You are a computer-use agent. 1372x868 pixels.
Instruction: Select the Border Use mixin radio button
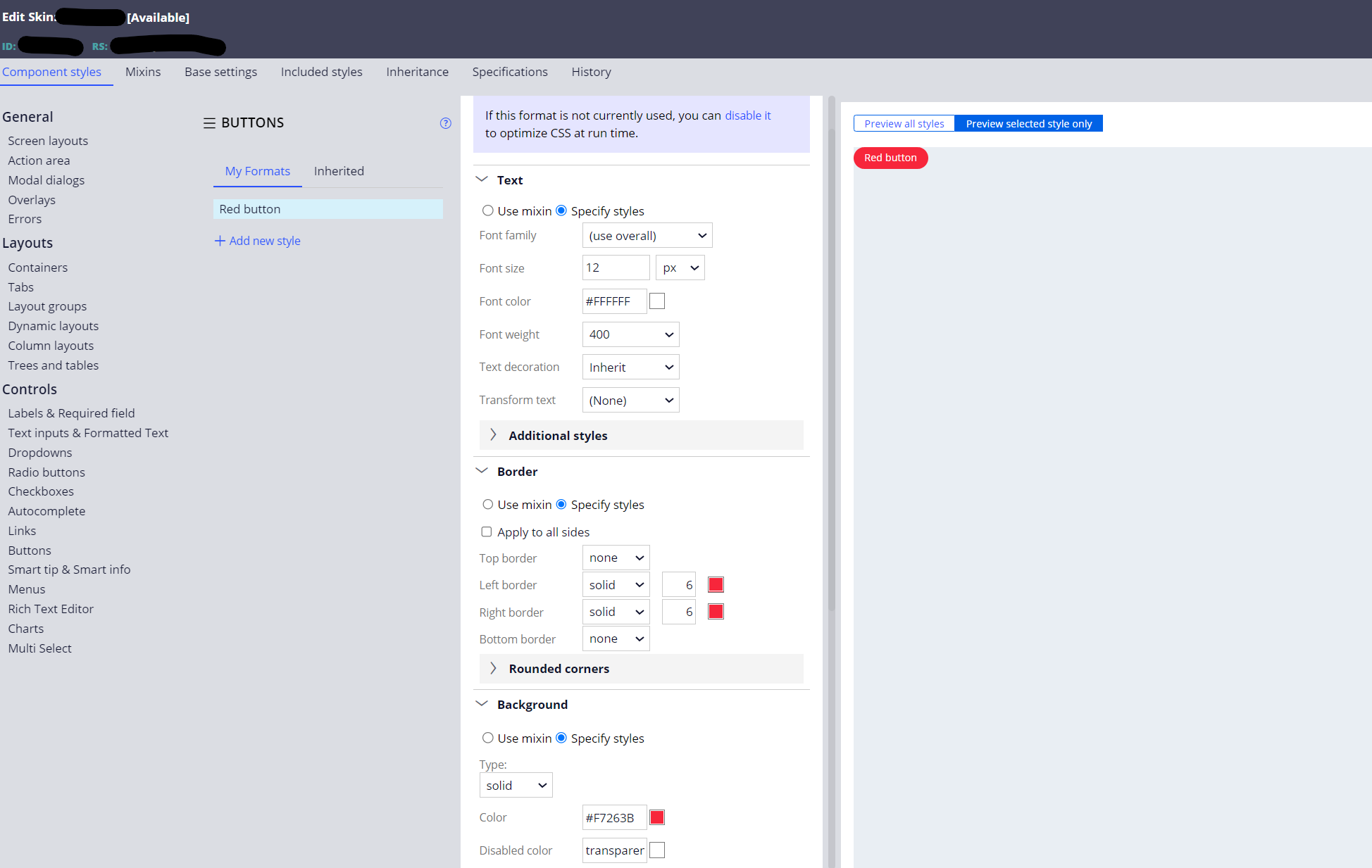[x=487, y=504]
